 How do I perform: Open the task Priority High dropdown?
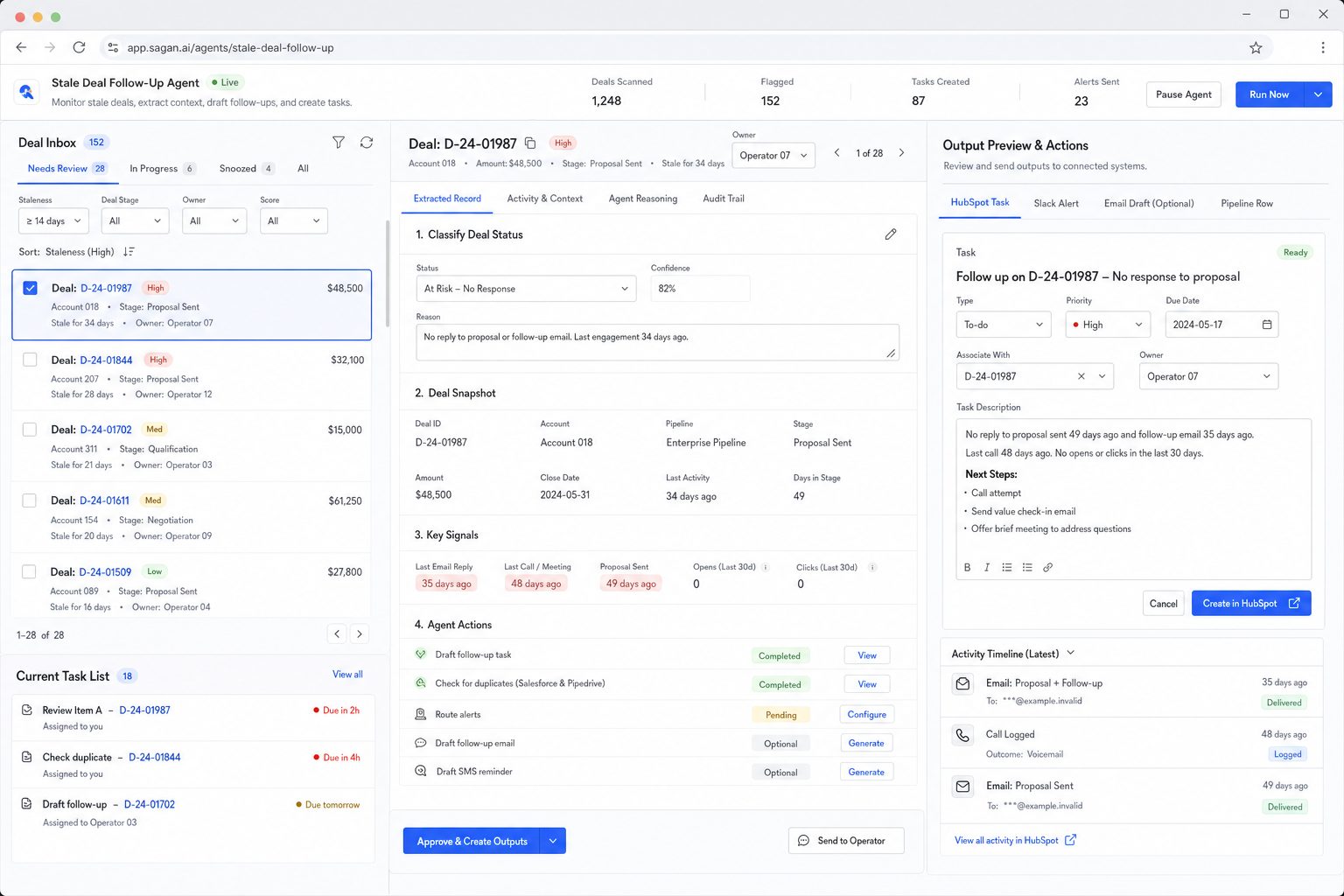point(1108,325)
